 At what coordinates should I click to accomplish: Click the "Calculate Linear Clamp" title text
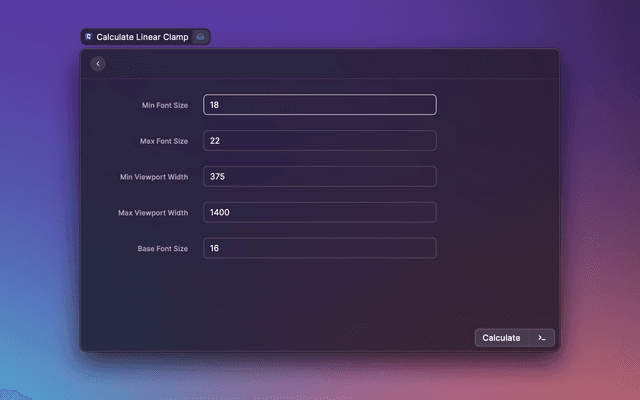tap(142, 37)
